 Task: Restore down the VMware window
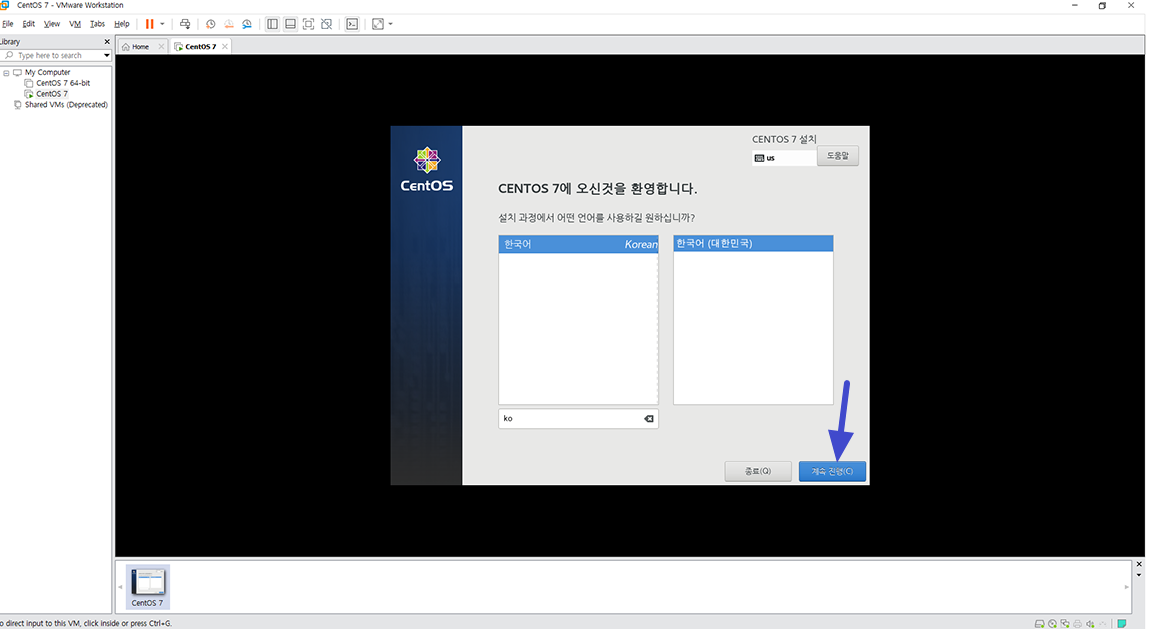coord(1102,6)
